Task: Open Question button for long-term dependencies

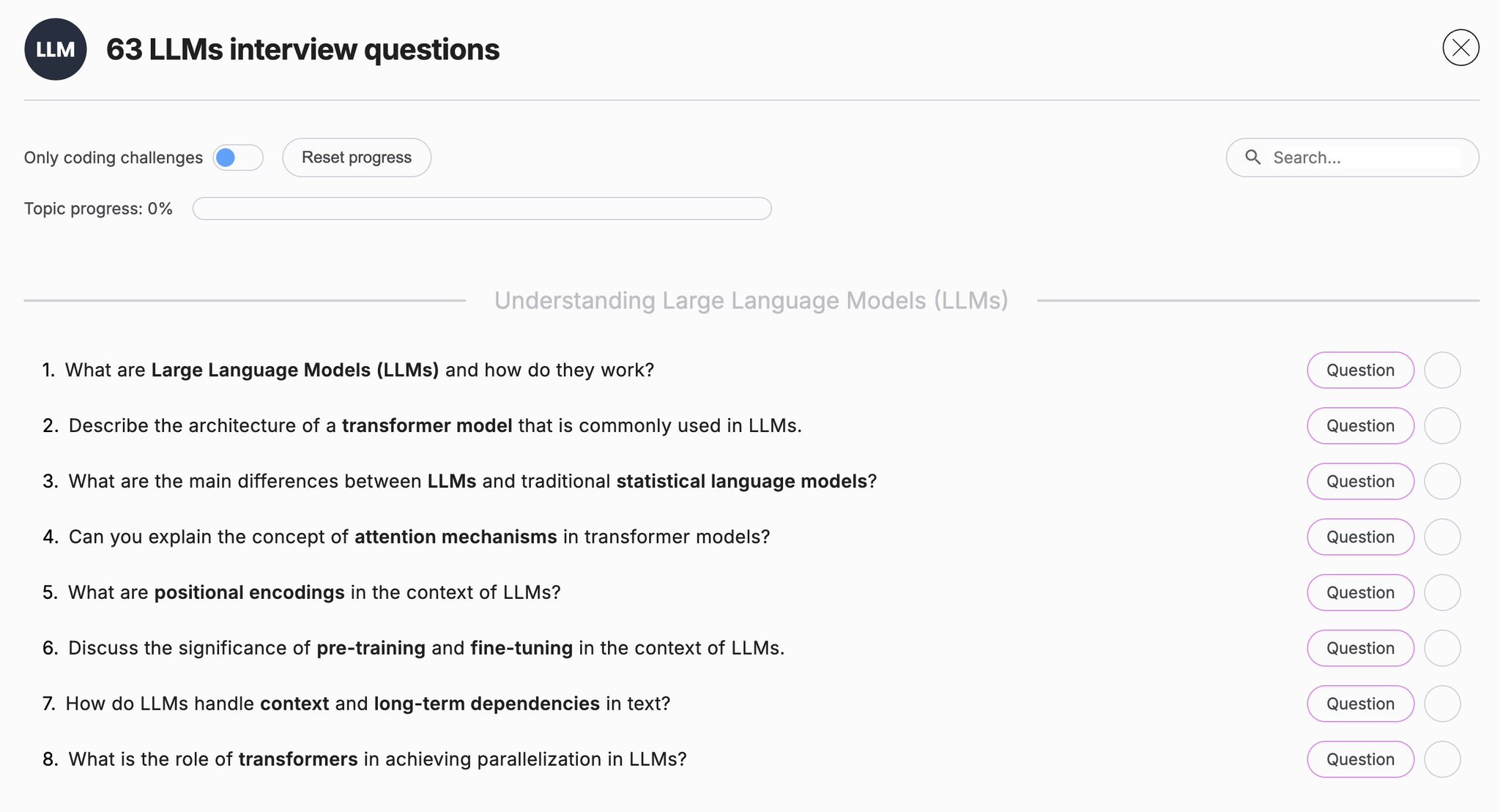Action: (1360, 704)
